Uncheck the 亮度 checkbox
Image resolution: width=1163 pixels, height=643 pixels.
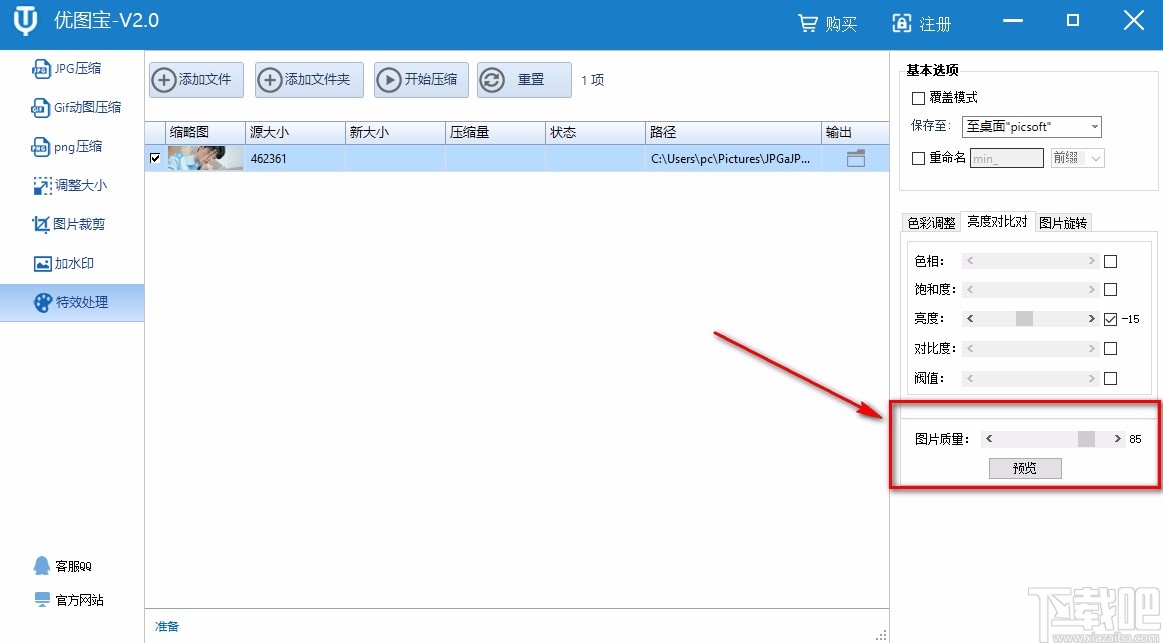coord(1110,319)
